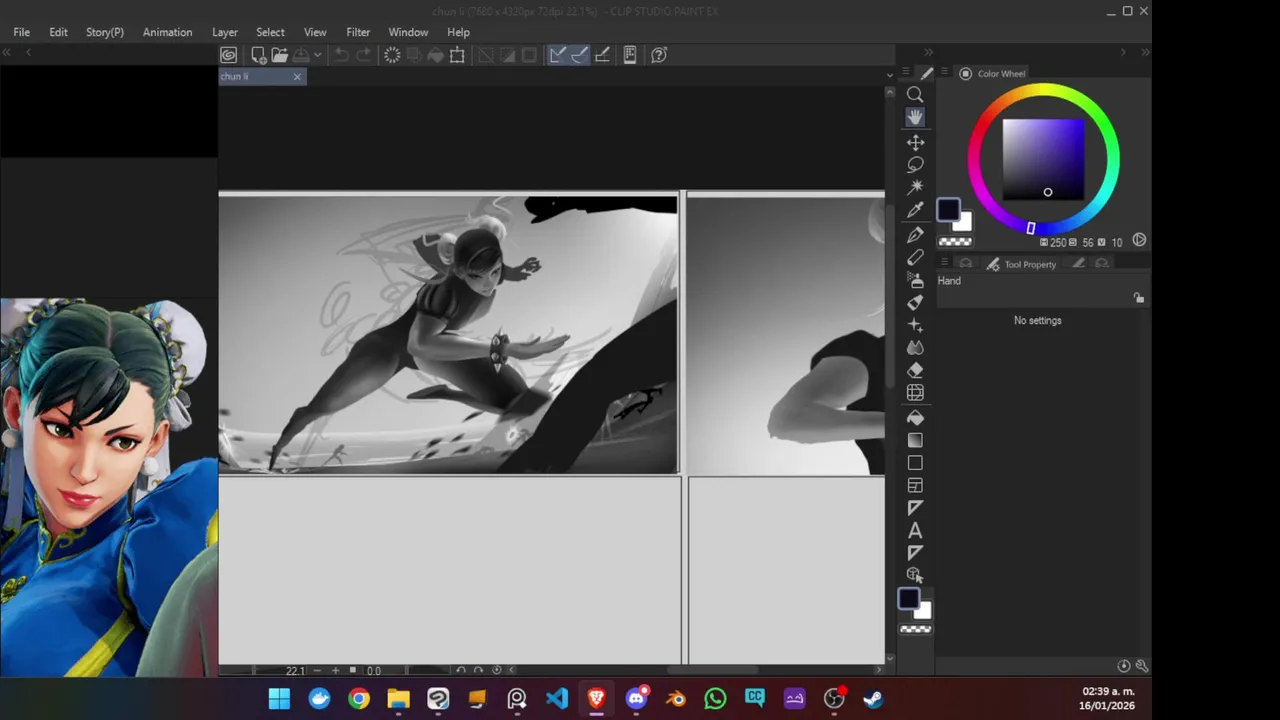
Task: Select transparent color checkered swatch in Color Wheel
Action: click(955, 242)
